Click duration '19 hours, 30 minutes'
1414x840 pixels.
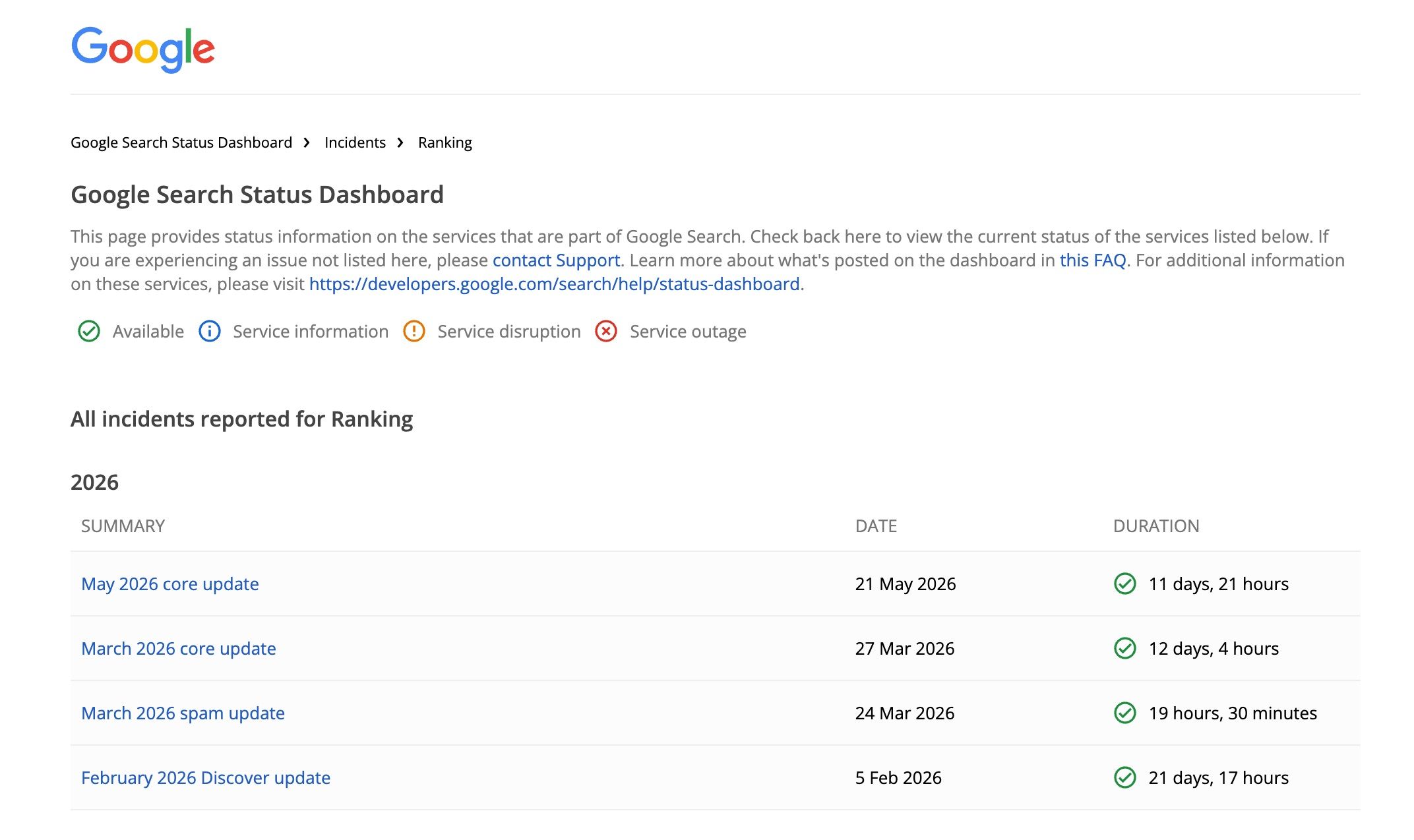[x=1233, y=713]
